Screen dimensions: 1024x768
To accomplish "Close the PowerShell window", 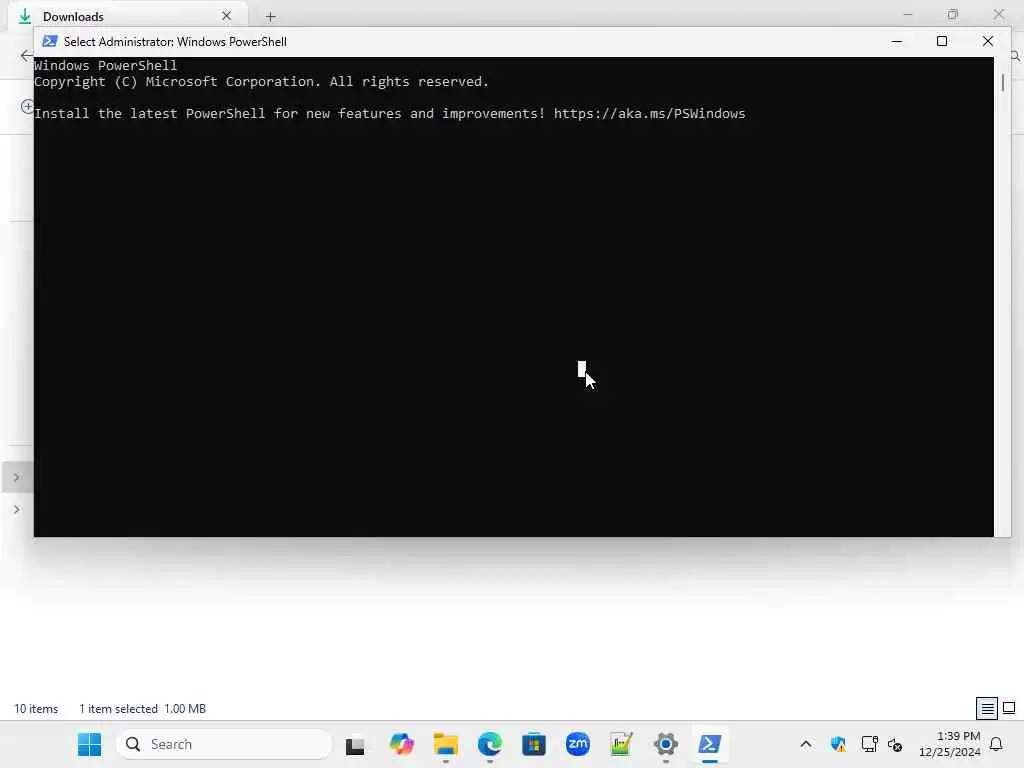I will [x=987, y=41].
